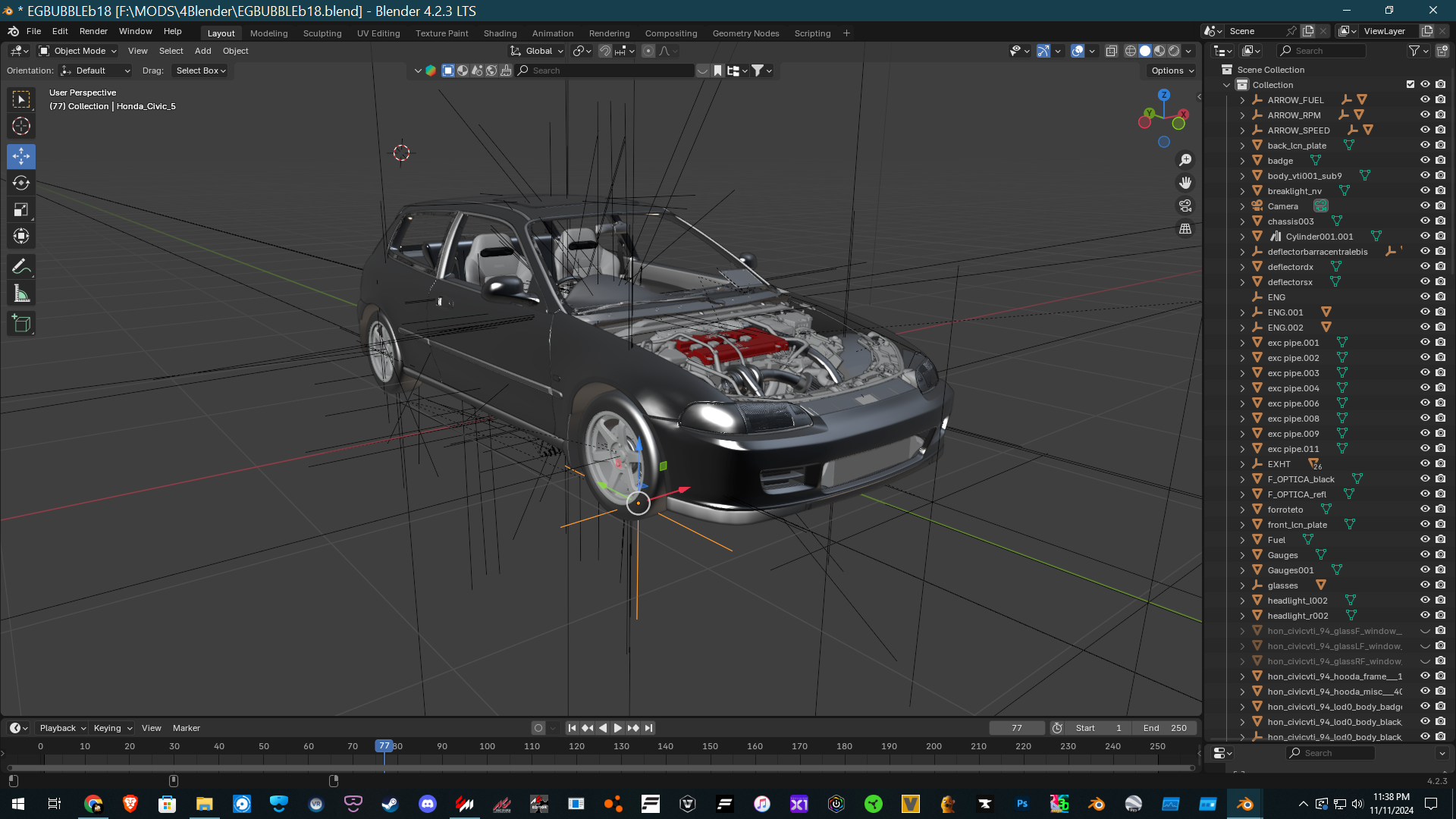
Task: Activate the Transform tool
Action: [x=21, y=237]
